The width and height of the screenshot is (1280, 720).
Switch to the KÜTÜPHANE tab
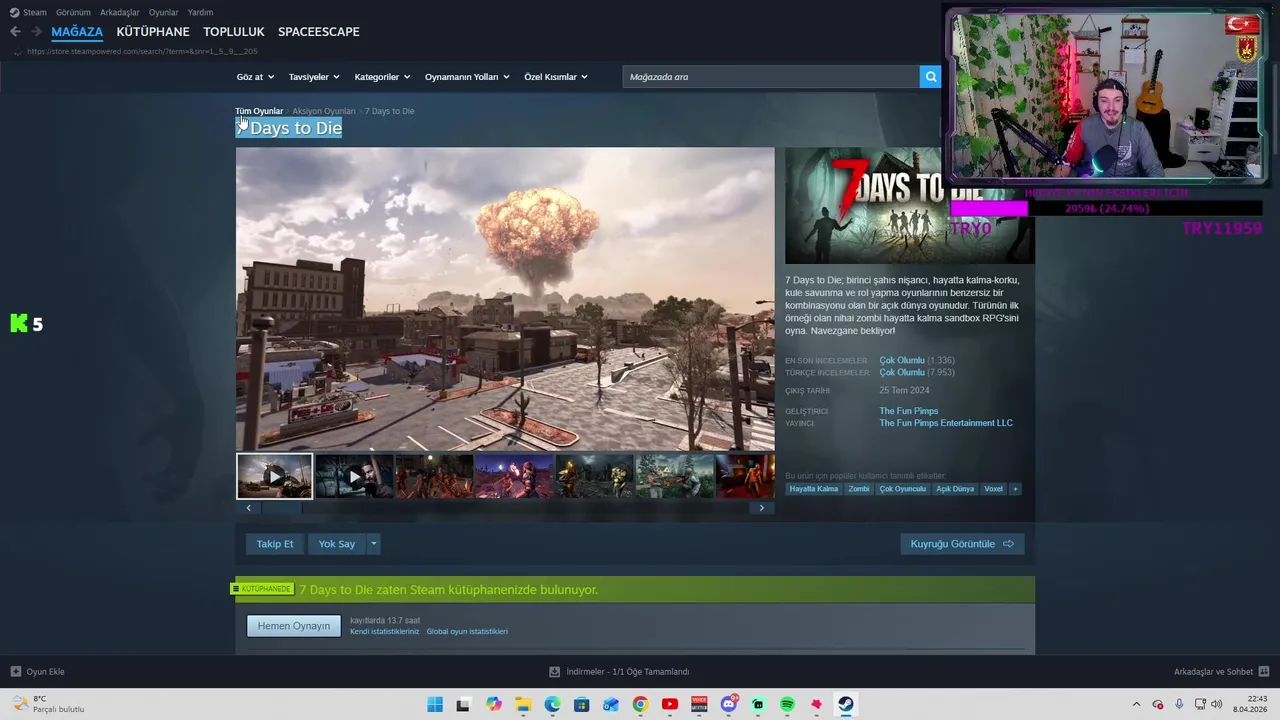pos(153,32)
